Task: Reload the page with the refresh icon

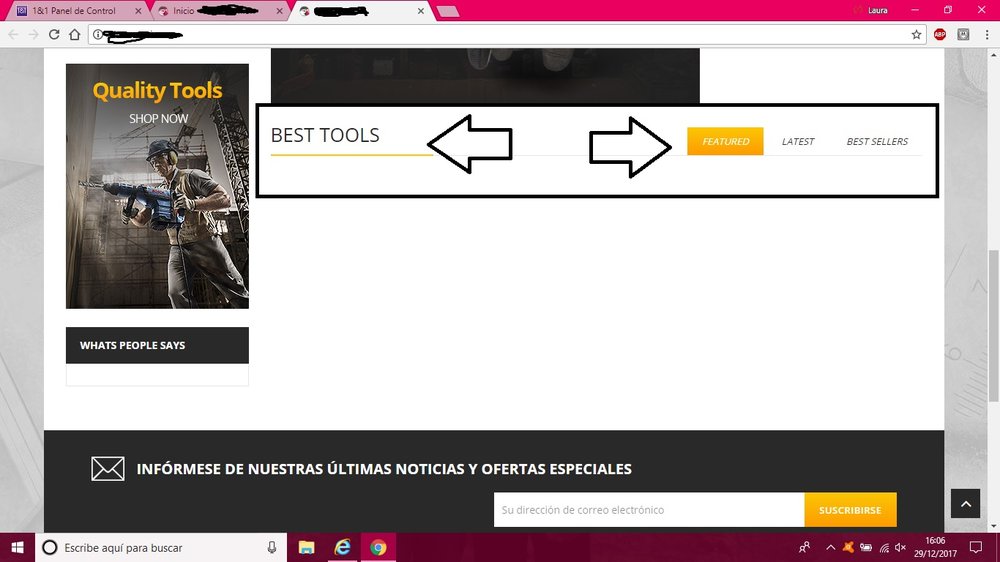Action: click(x=54, y=34)
